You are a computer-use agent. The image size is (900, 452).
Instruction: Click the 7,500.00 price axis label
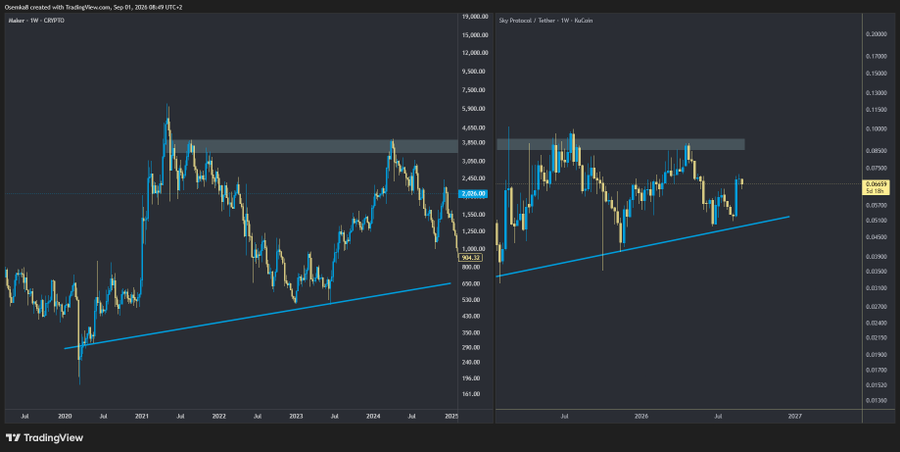tap(474, 90)
